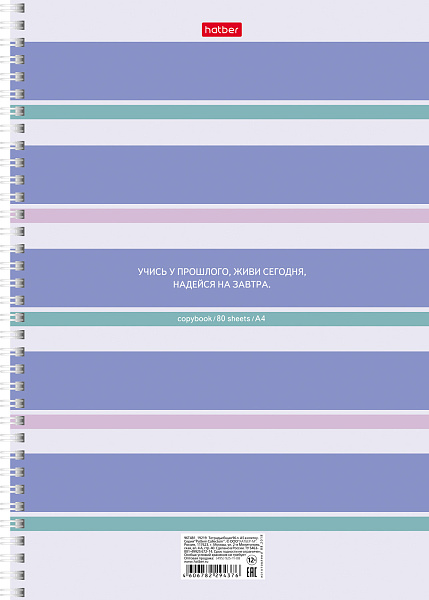Click the red hatber logo

tap(222, 29)
